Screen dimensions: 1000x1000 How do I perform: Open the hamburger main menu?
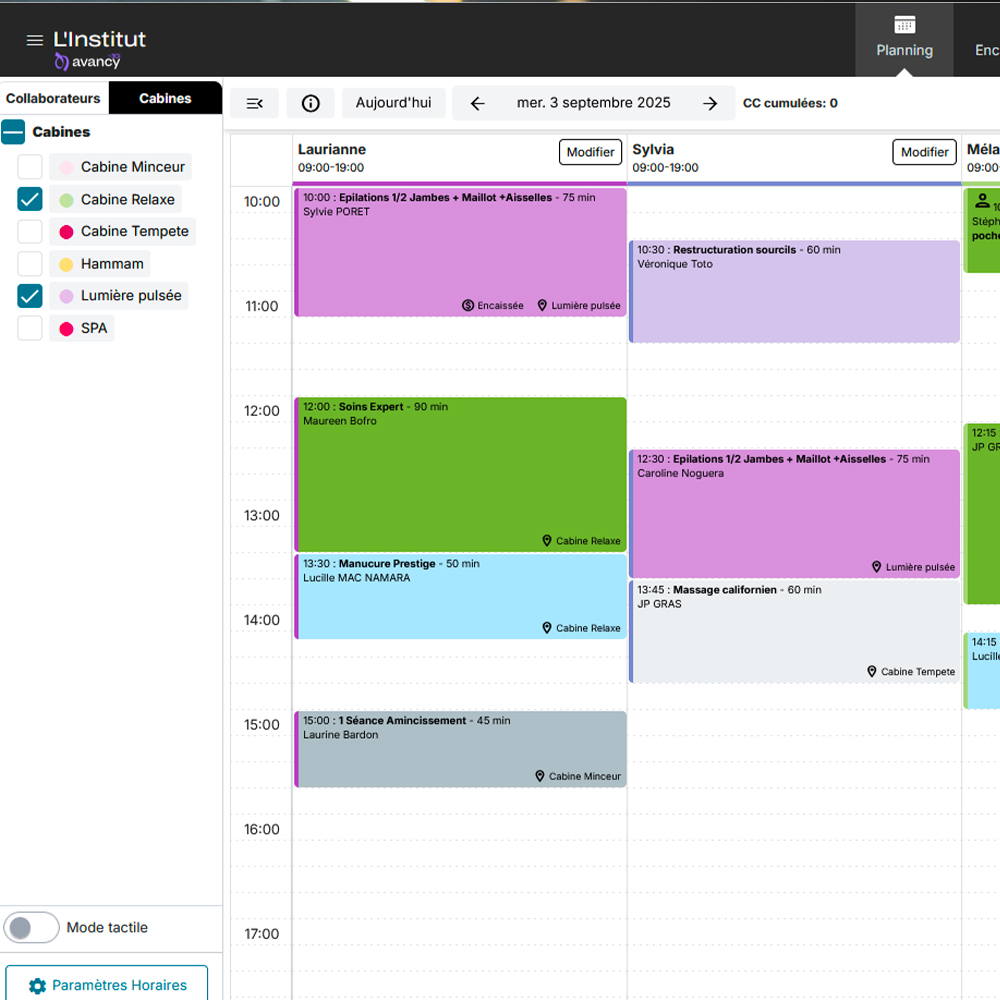click(x=34, y=40)
